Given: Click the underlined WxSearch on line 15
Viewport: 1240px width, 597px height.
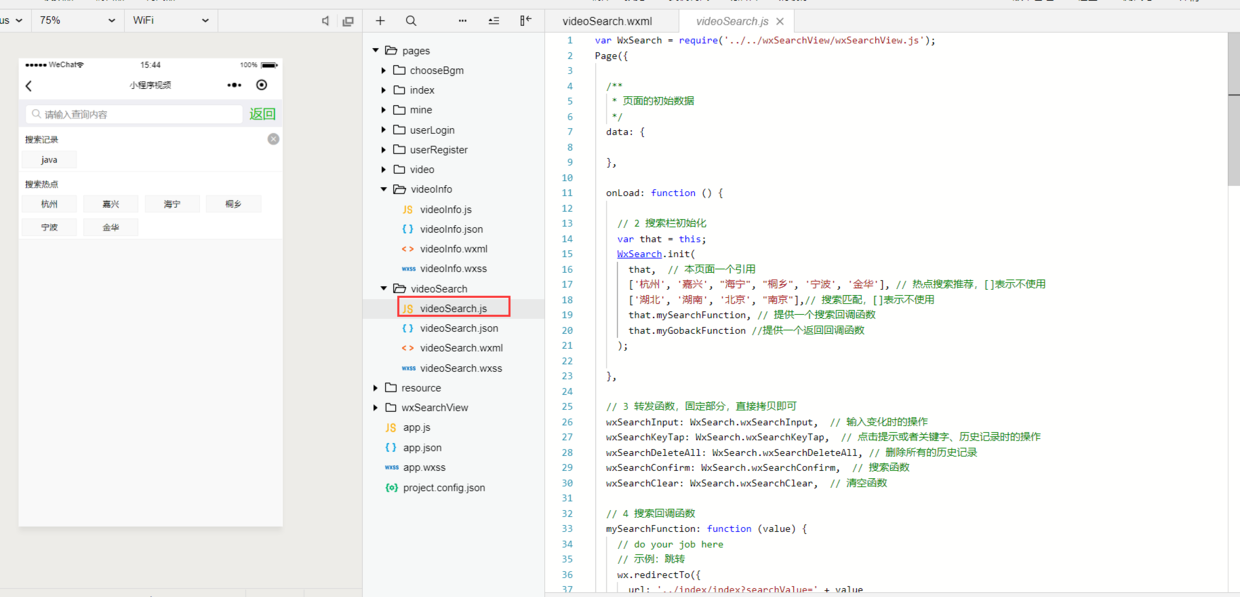Looking at the screenshot, I should 639,254.
